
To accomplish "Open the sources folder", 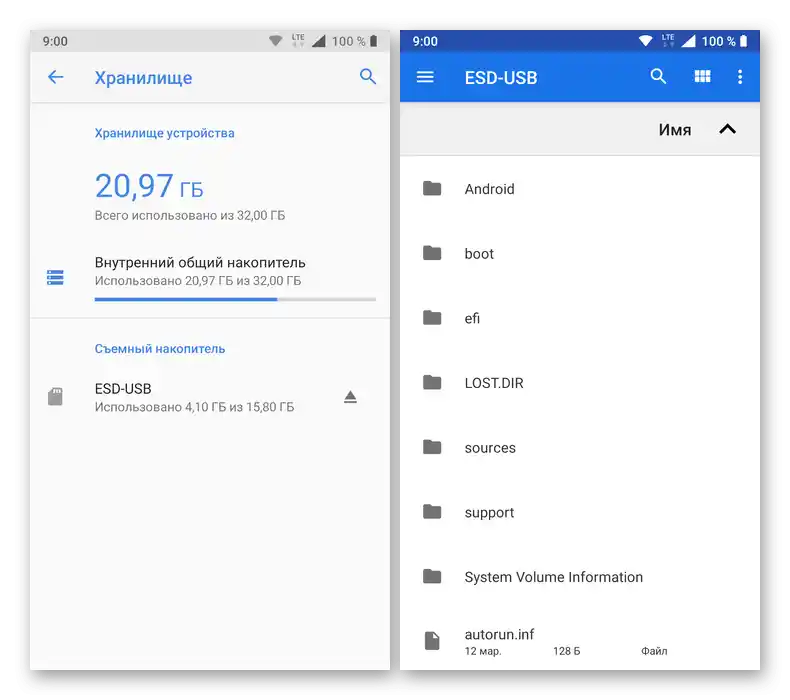I will coord(579,448).
